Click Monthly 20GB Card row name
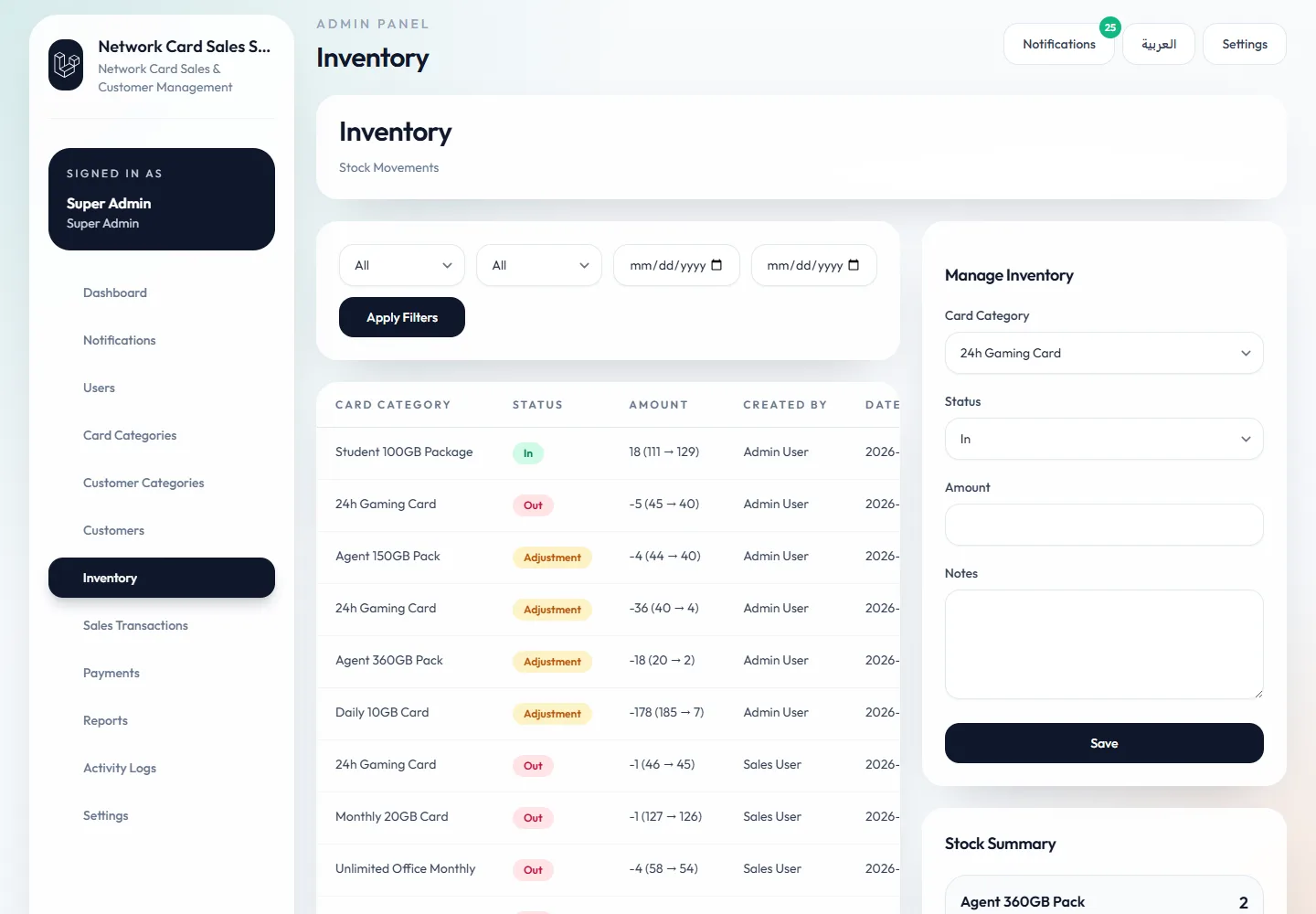Viewport: 1316px width, 914px height. click(392, 816)
